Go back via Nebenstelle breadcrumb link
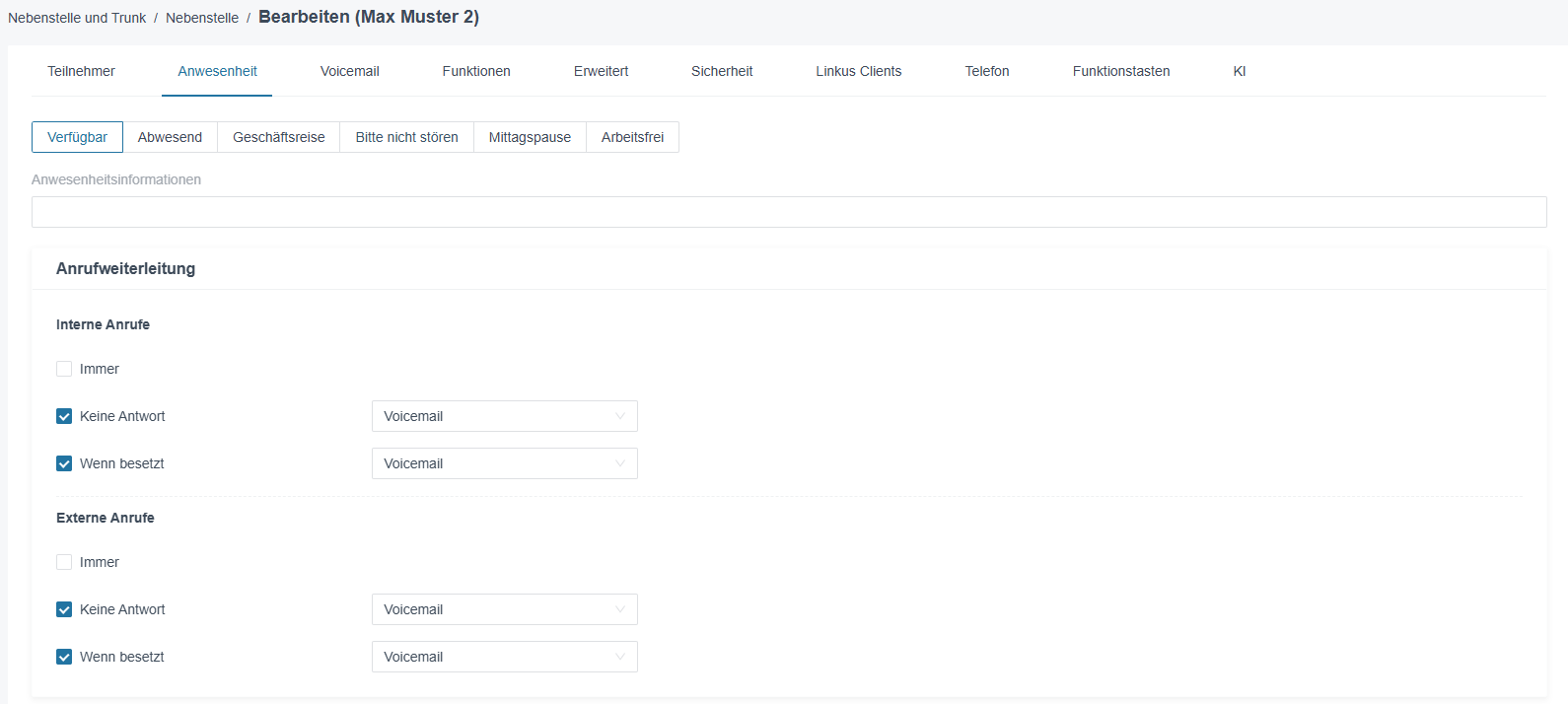The height and width of the screenshot is (704, 1568). (202, 18)
